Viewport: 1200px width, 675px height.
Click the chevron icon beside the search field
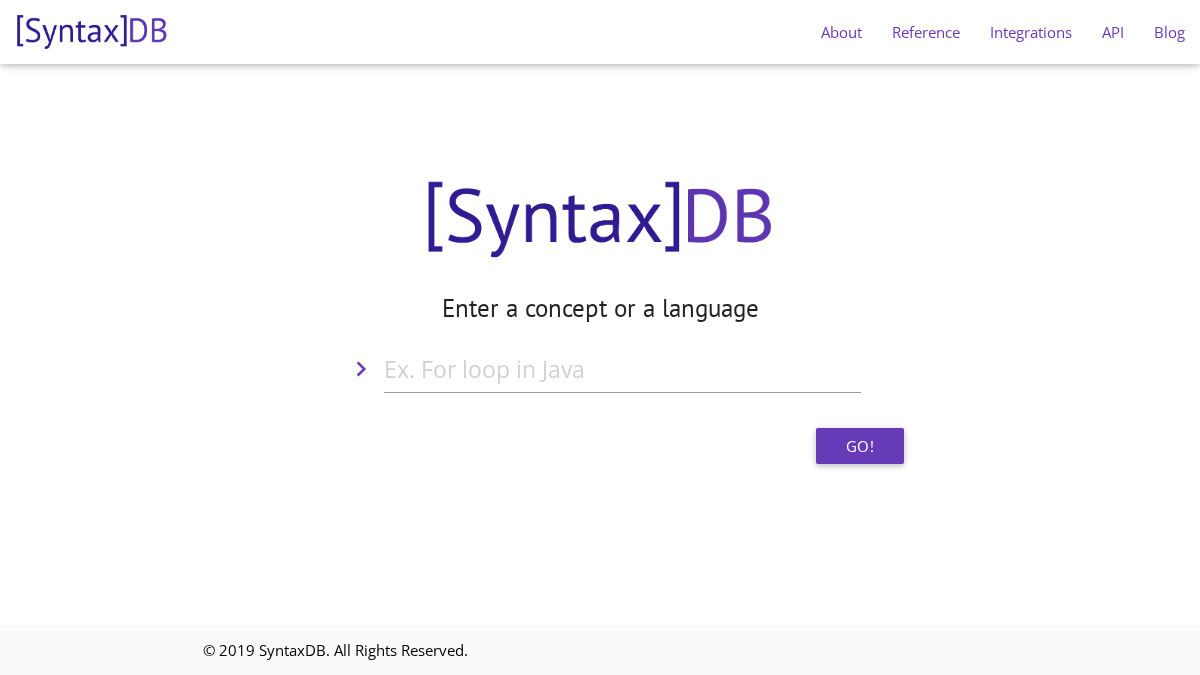361,369
